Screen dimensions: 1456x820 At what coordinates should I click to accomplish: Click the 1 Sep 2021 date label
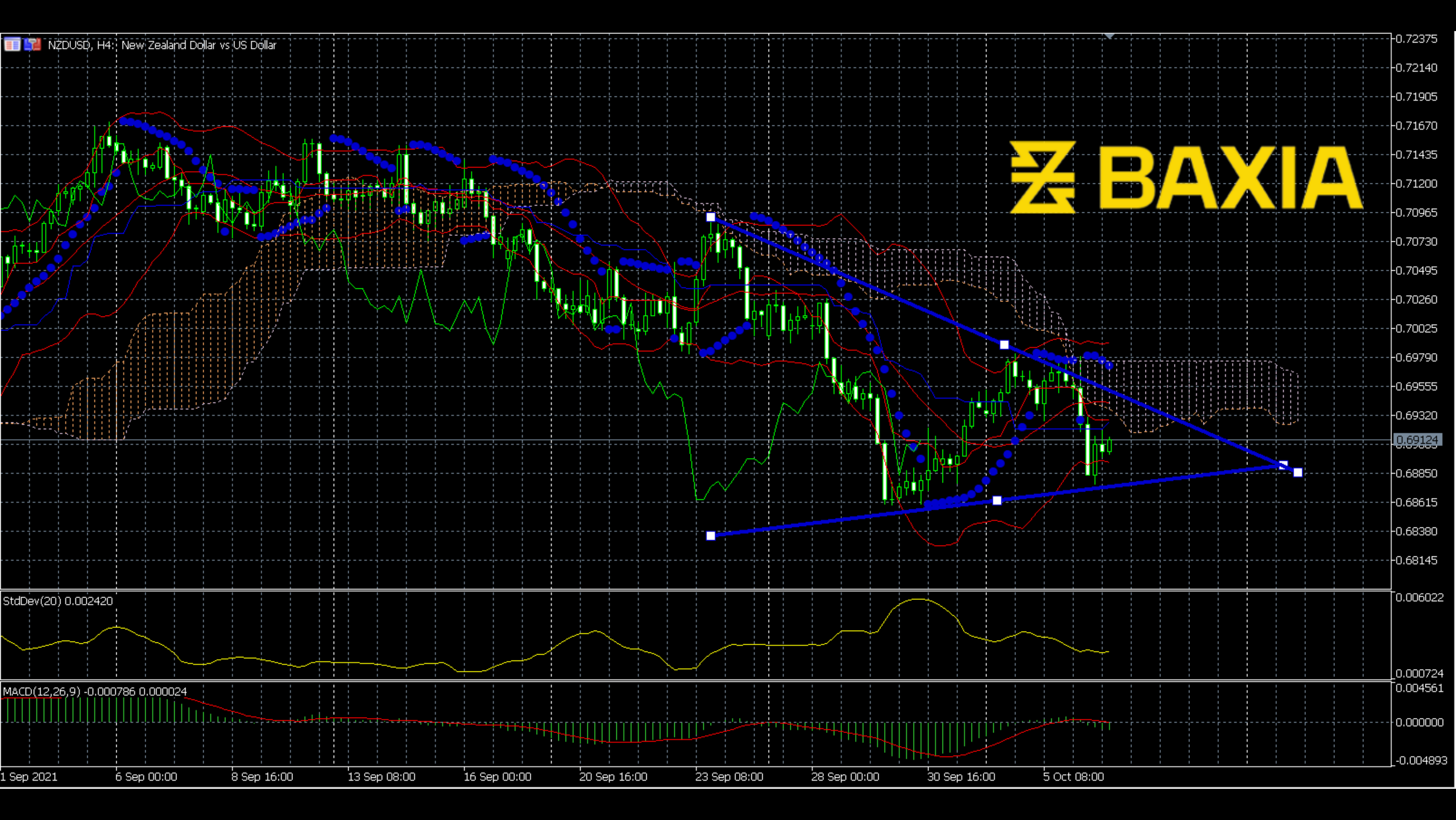pyautogui.click(x=29, y=777)
